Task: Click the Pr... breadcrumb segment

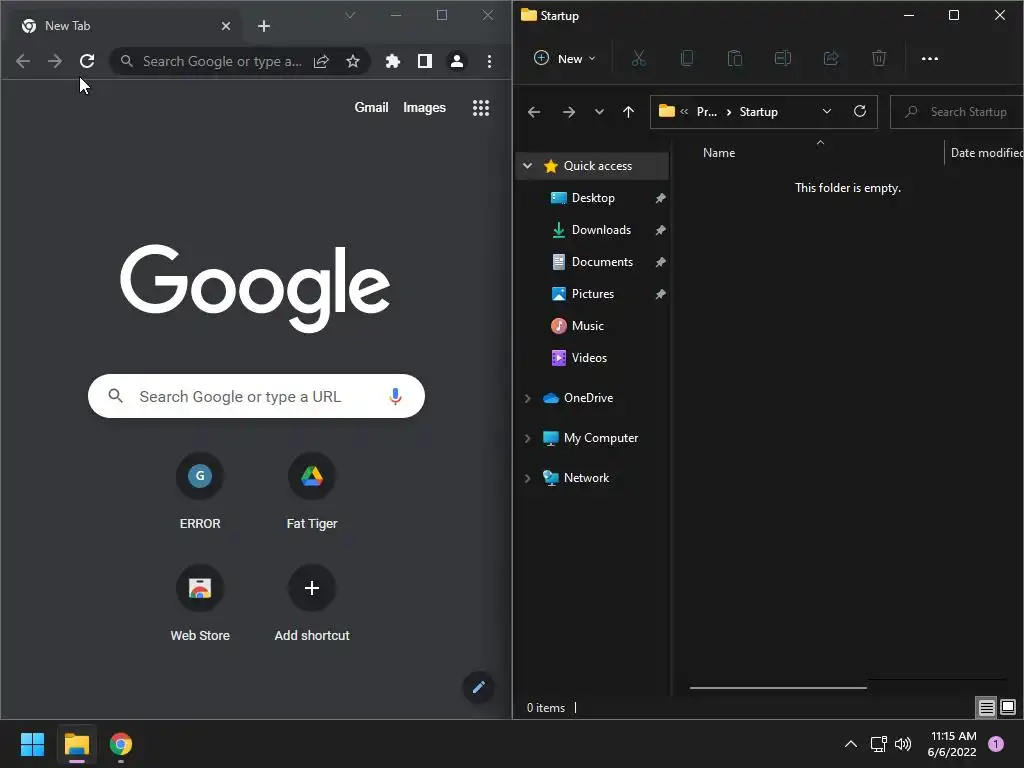Action: point(707,112)
